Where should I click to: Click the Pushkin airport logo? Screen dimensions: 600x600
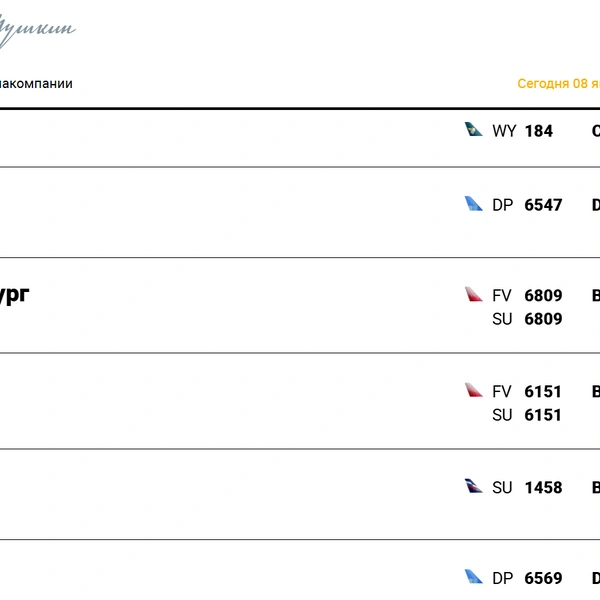tap(36, 30)
